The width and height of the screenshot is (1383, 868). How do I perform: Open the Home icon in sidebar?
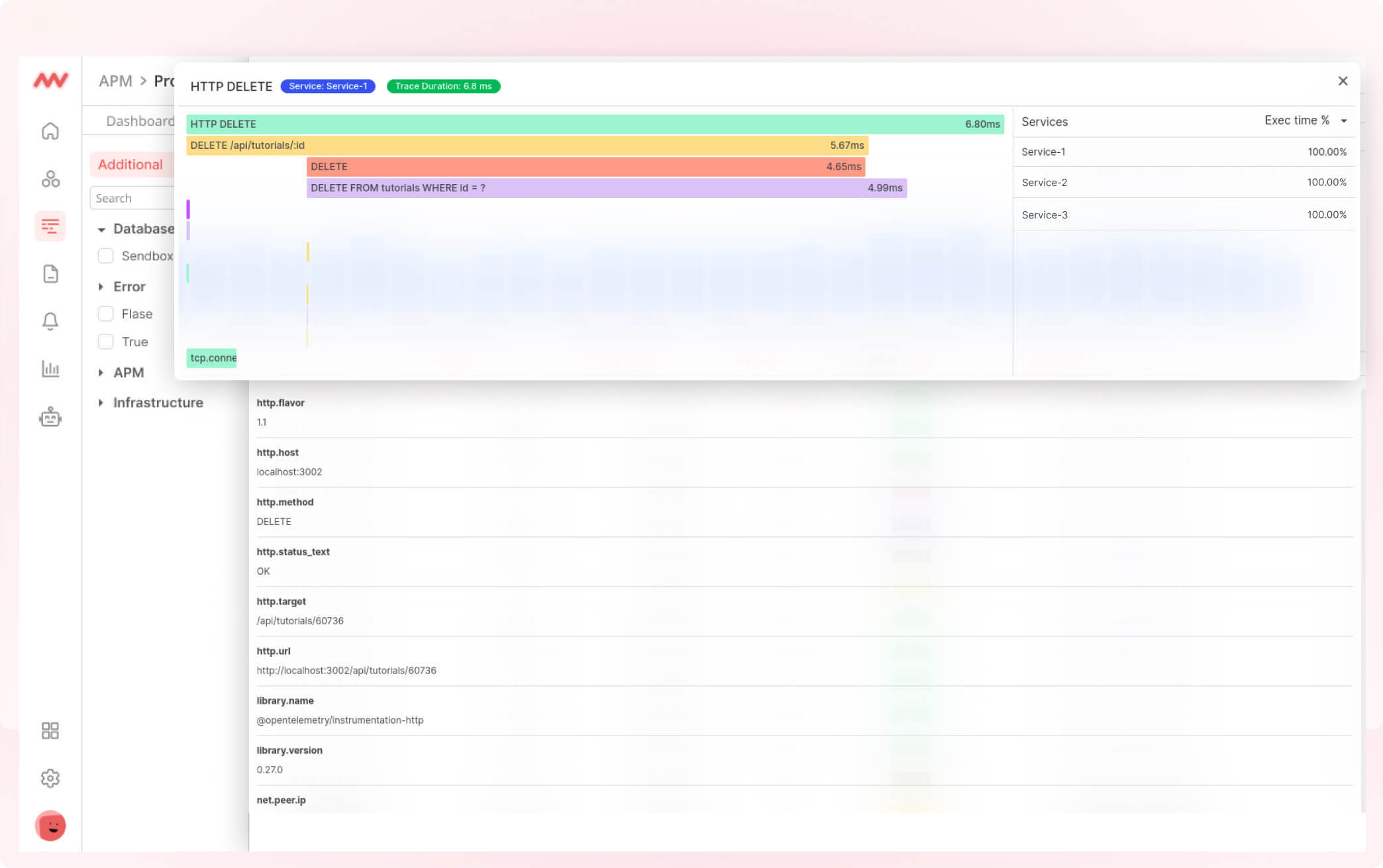click(x=50, y=131)
